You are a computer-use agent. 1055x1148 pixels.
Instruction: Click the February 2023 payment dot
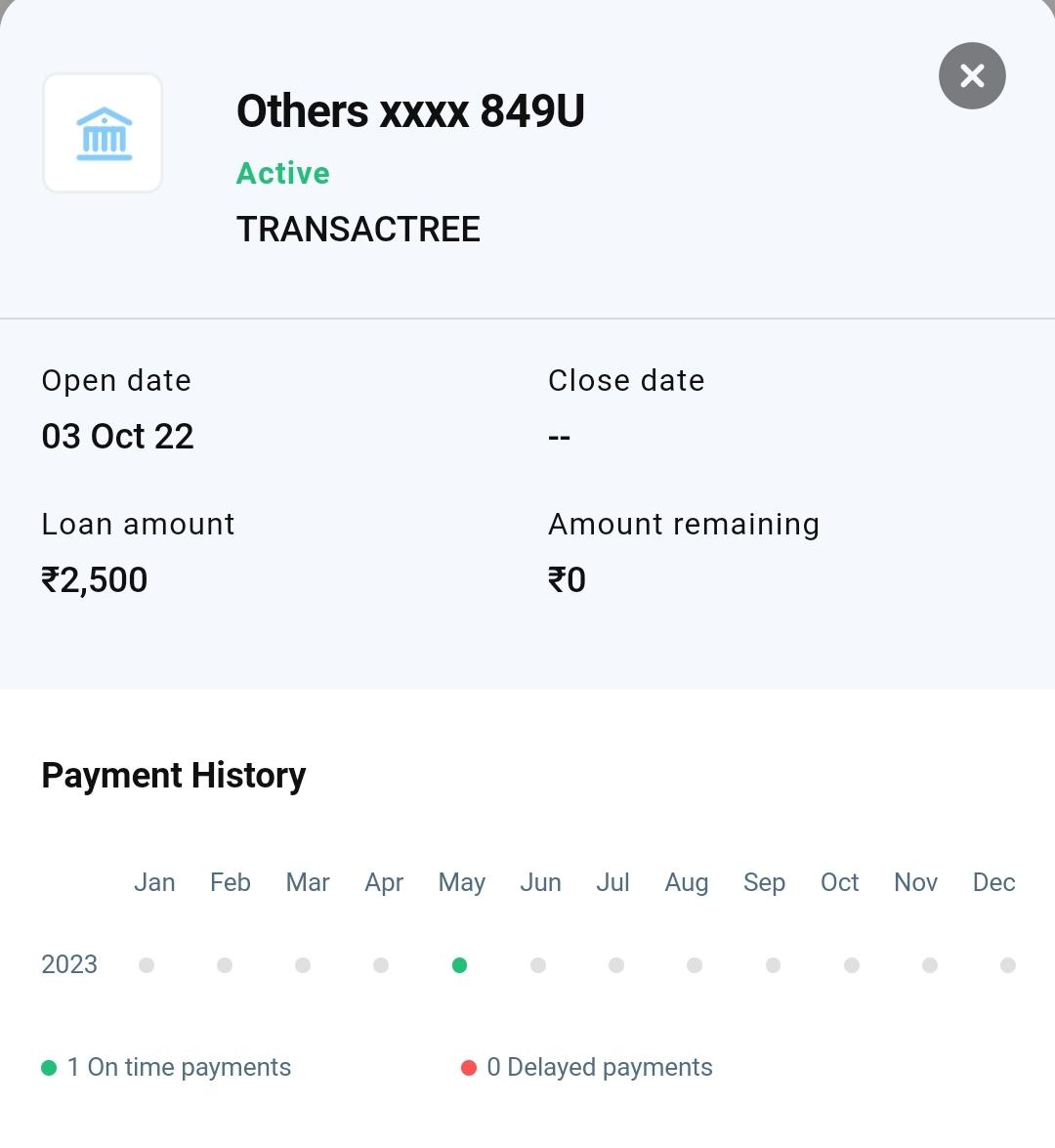[225, 965]
